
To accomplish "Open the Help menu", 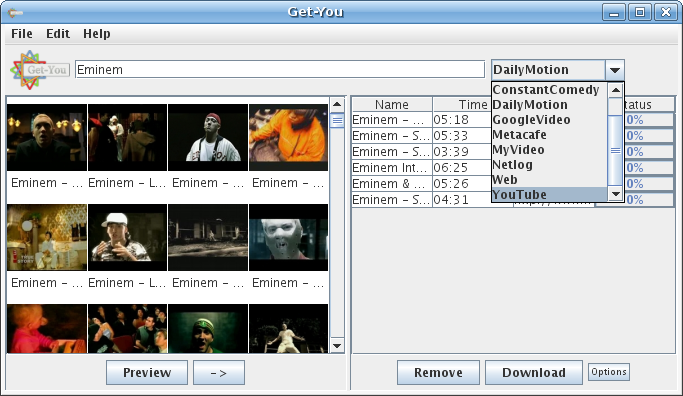I will pos(97,34).
